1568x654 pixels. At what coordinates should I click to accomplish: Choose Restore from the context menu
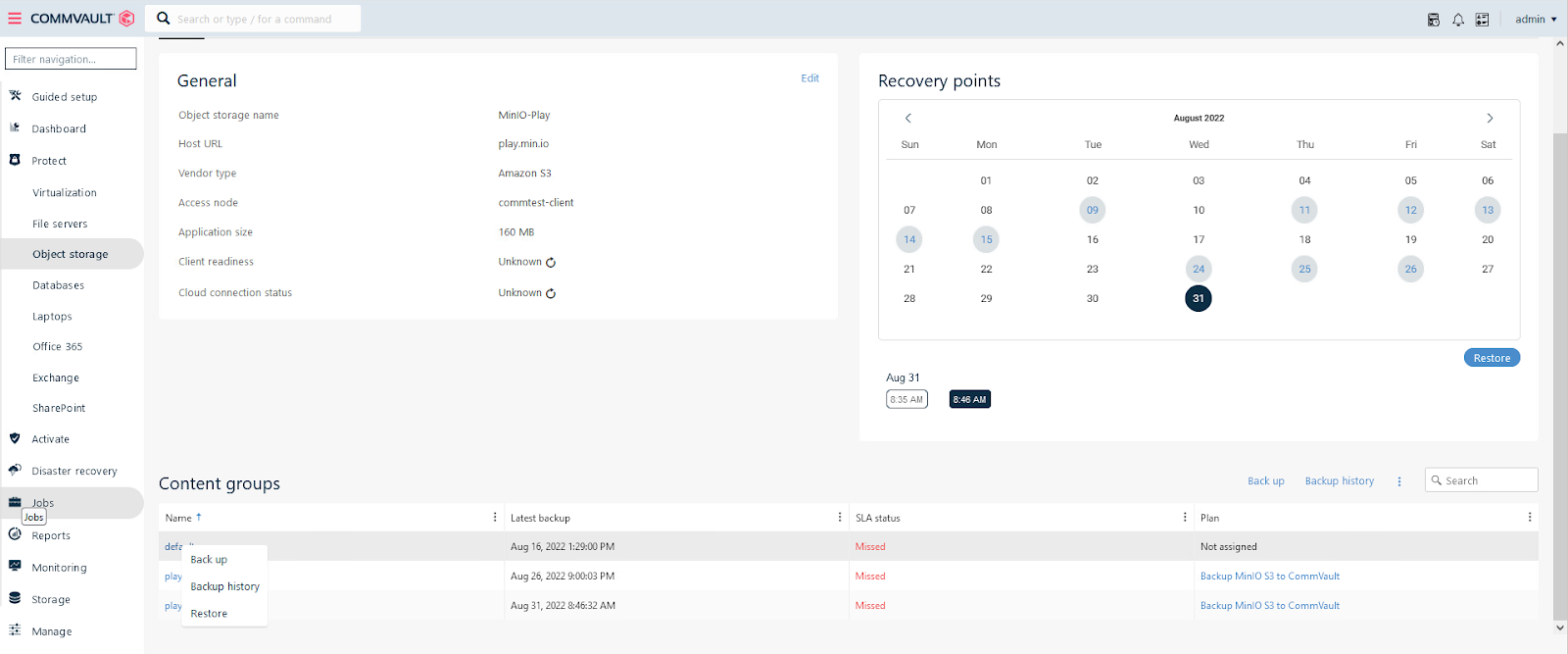209,614
